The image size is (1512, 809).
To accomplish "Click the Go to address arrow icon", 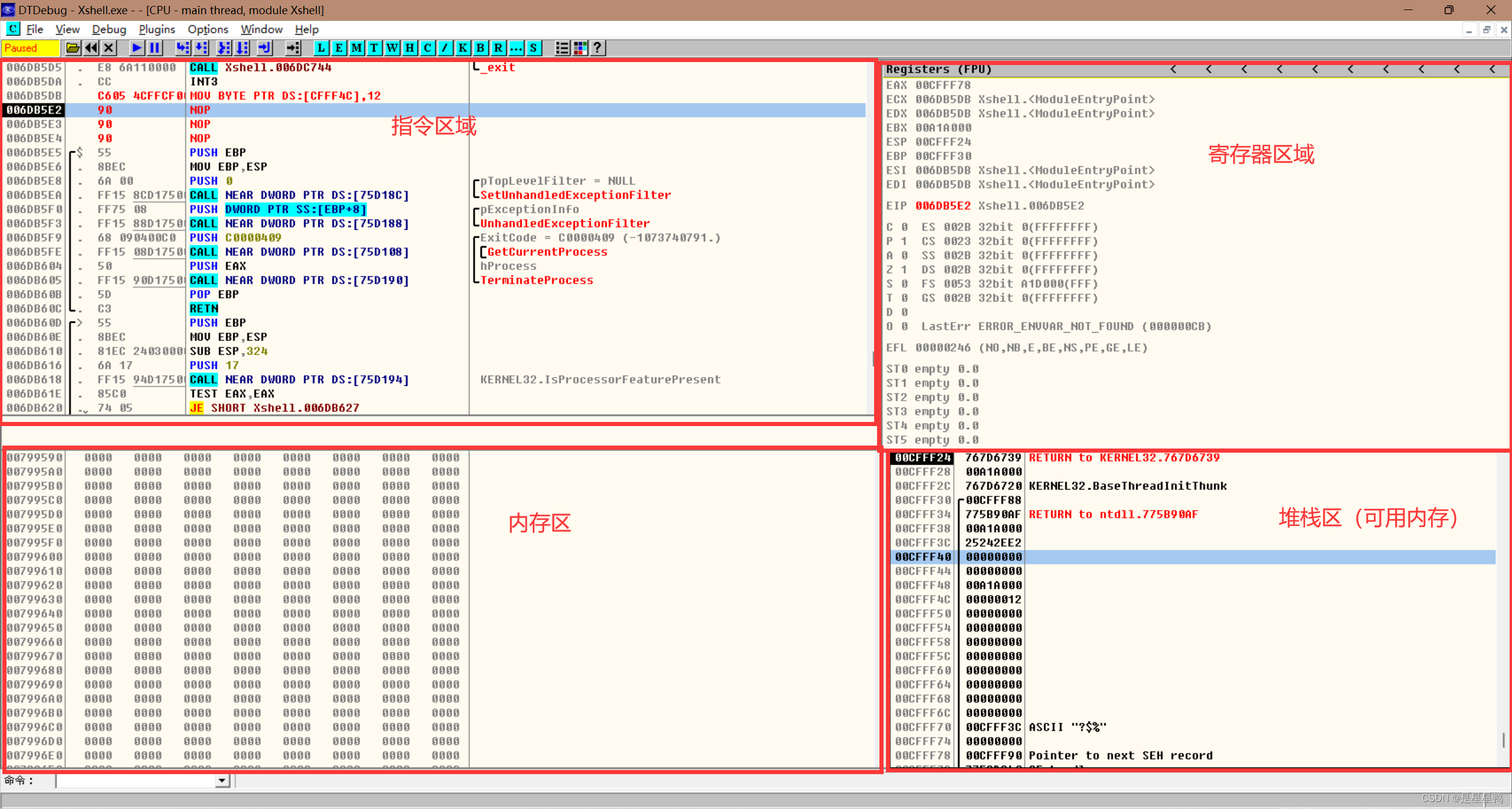I will click(293, 48).
